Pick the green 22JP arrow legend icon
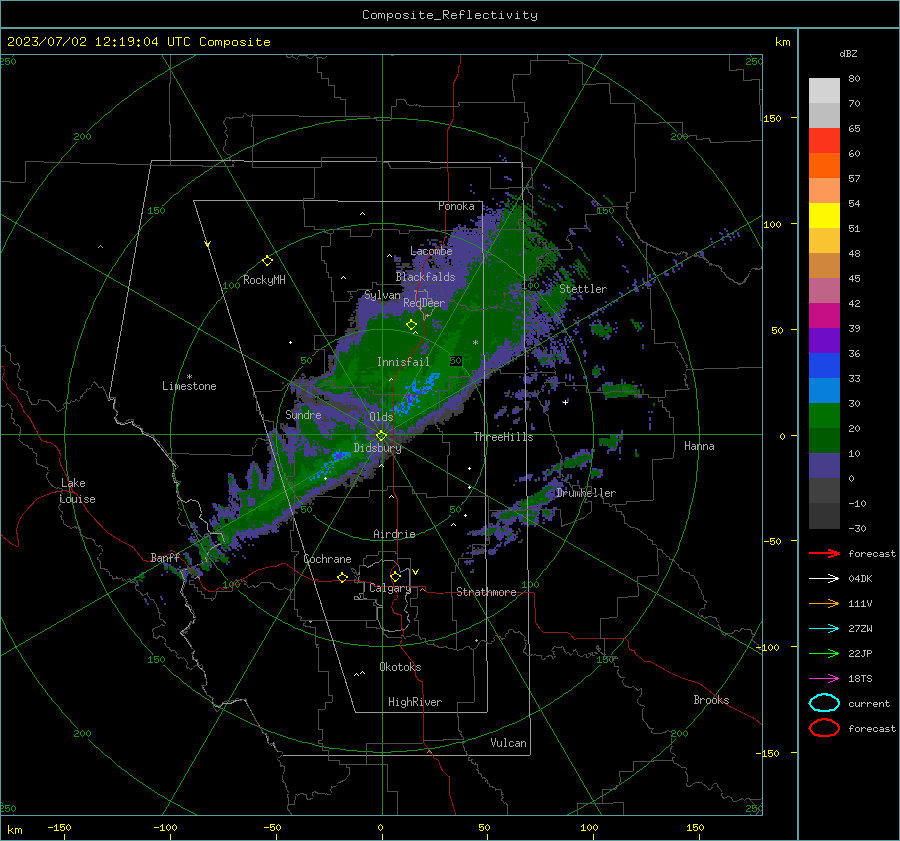The image size is (900, 841). pyautogui.click(x=824, y=653)
